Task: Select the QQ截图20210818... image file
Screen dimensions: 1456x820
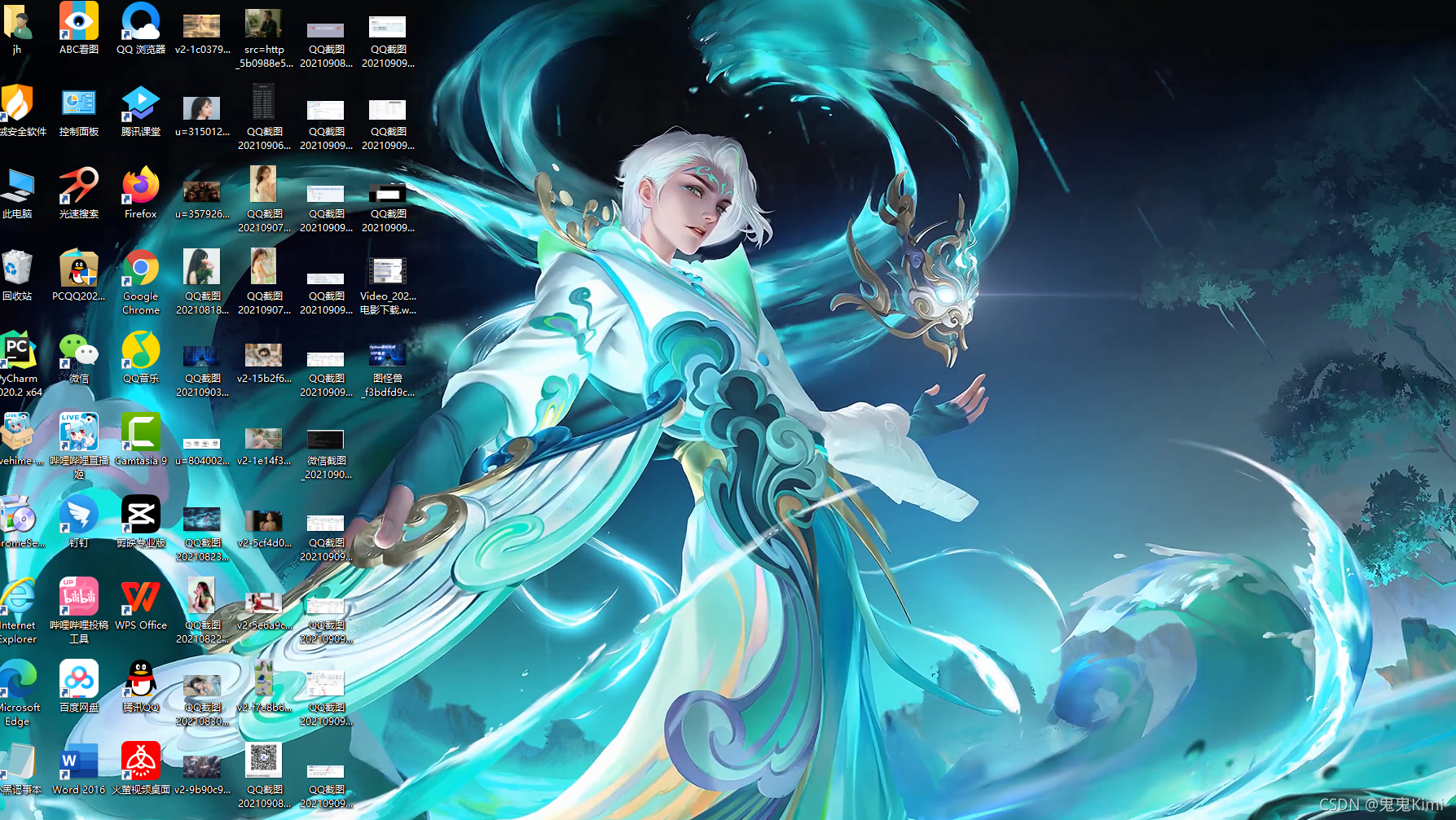Action: point(203,282)
